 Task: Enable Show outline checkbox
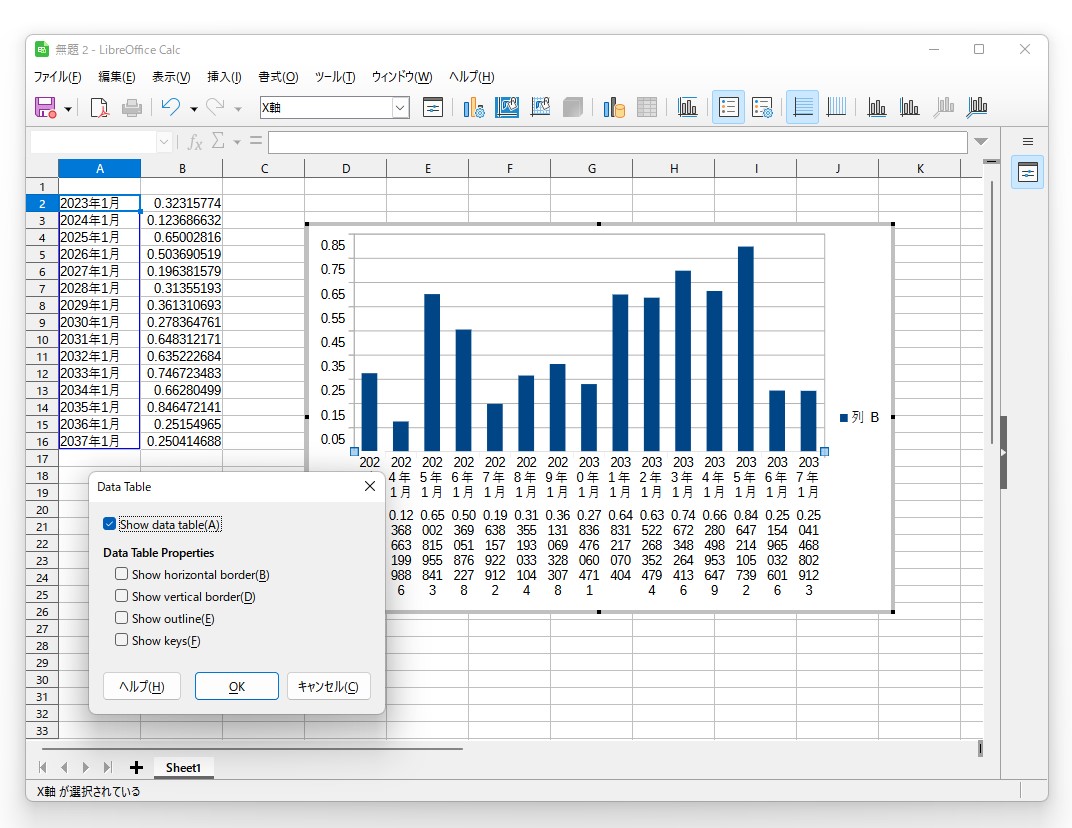[x=122, y=618]
